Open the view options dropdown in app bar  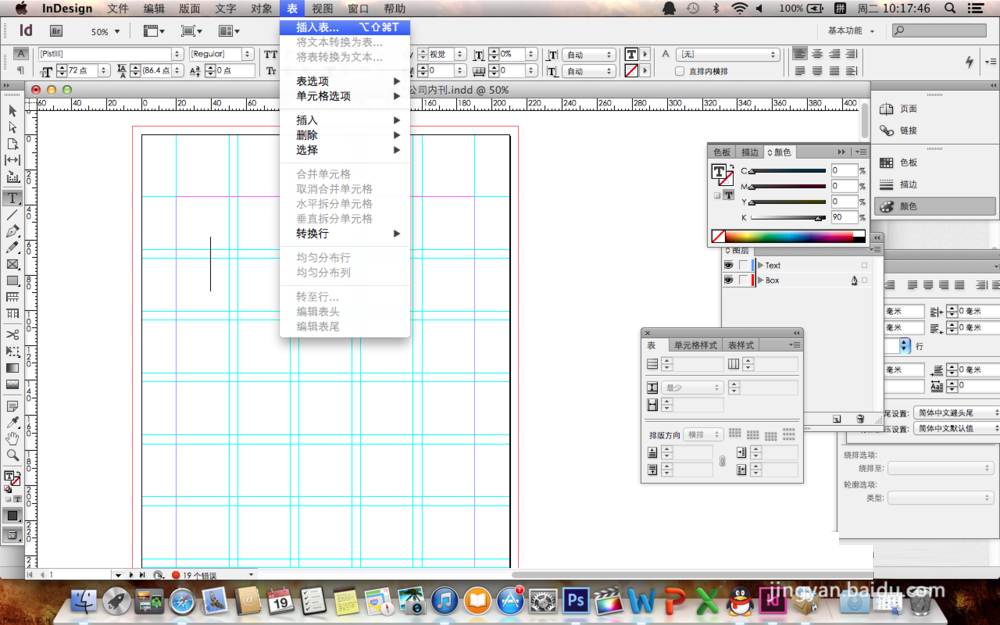coord(154,31)
